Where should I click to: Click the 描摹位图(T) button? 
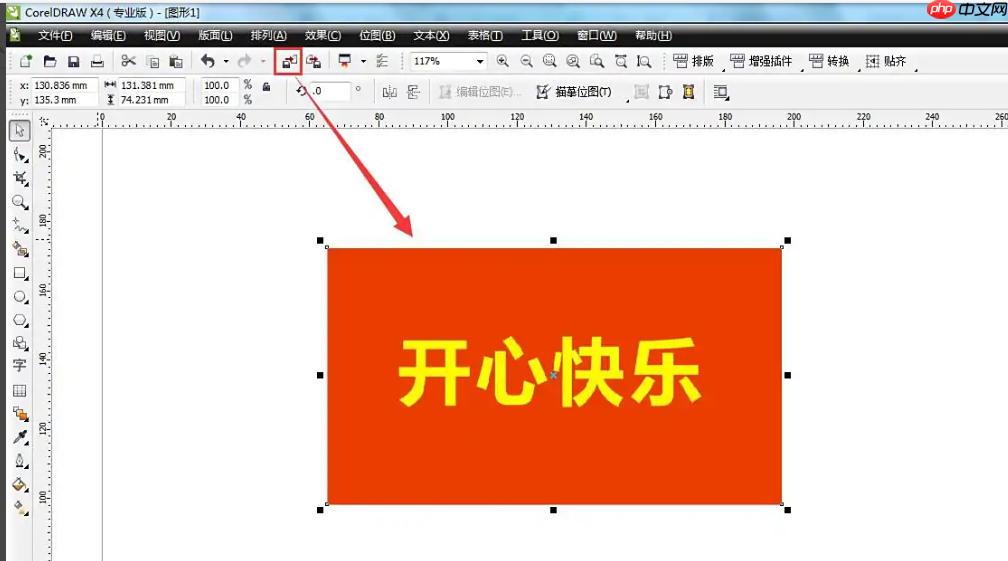click(x=573, y=92)
